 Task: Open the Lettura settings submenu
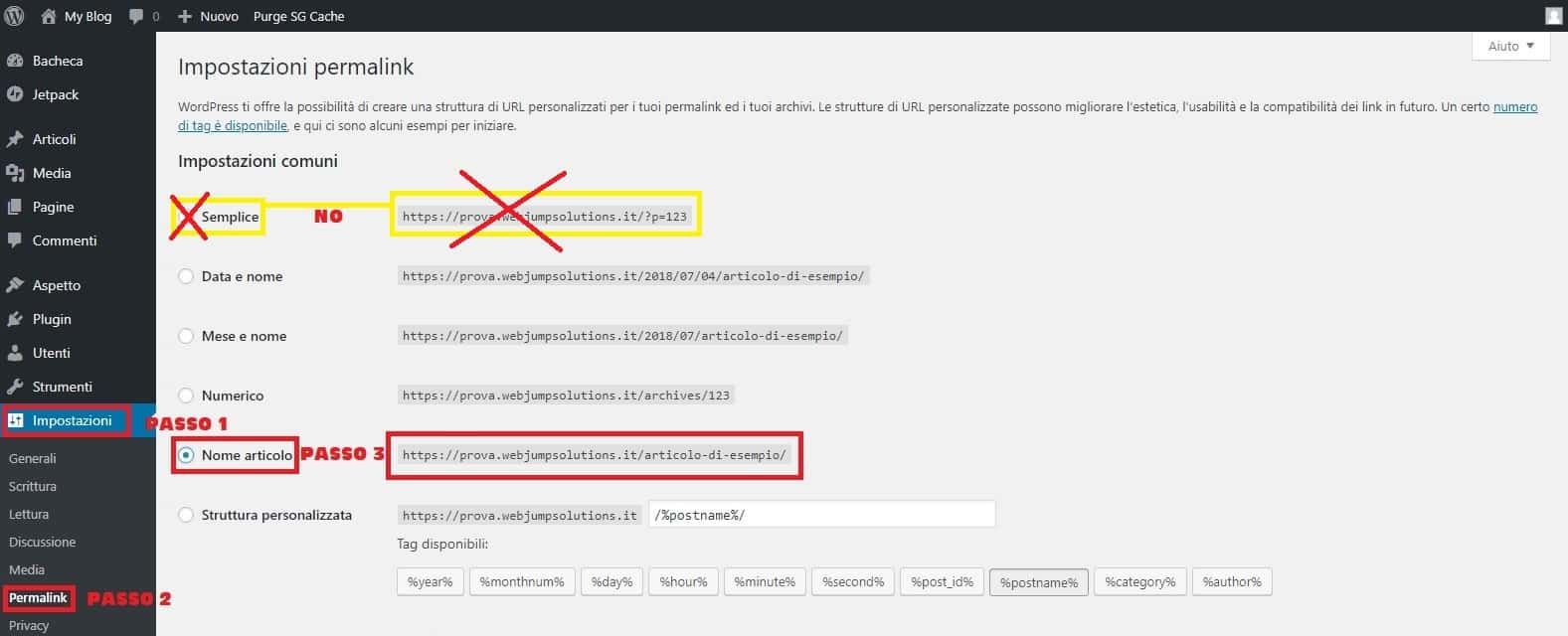29,514
